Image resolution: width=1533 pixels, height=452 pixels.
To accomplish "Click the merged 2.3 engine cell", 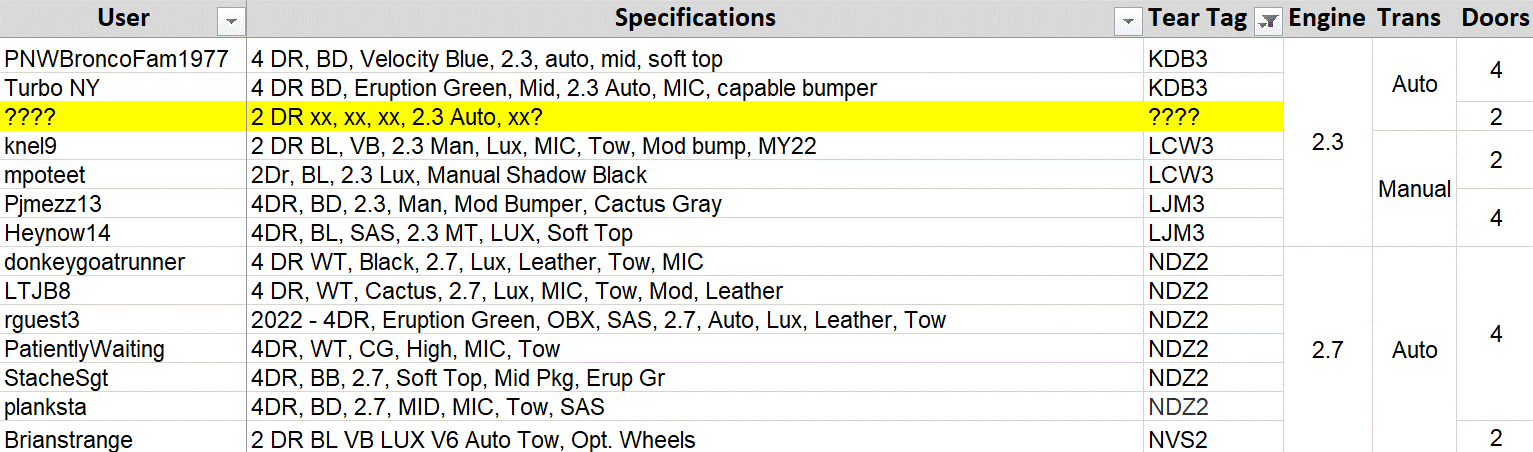I will click(x=1327, y=142).
